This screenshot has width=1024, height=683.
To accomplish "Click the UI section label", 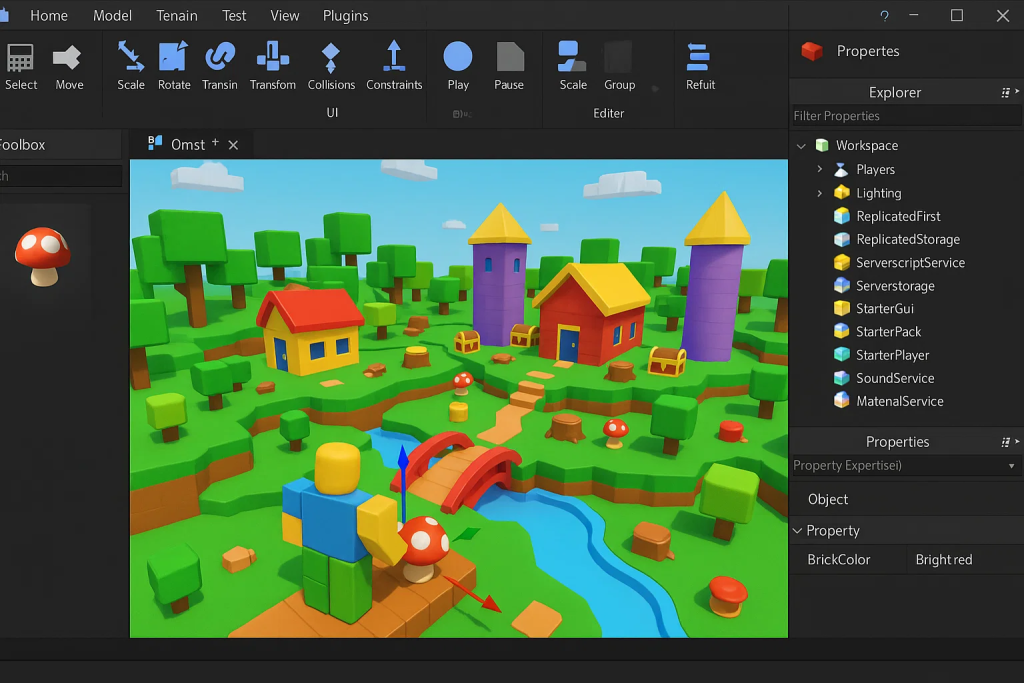I will [332, 112].
